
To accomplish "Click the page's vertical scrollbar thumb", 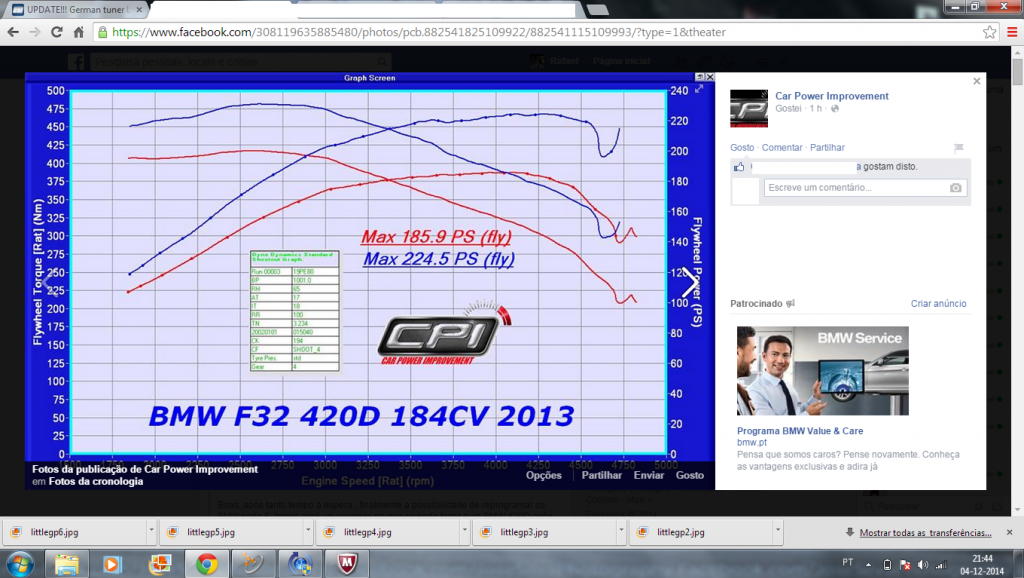I will pos(1017,71).
